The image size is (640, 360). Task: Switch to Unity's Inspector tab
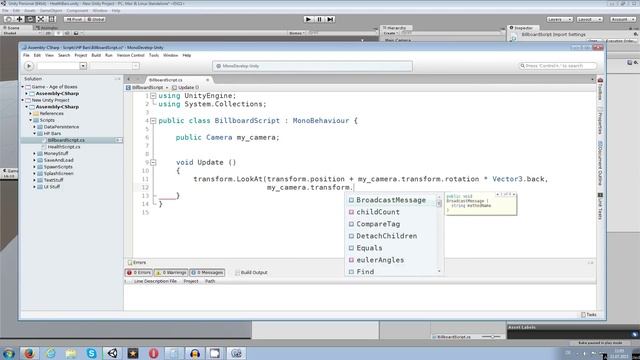pos(522,28)
